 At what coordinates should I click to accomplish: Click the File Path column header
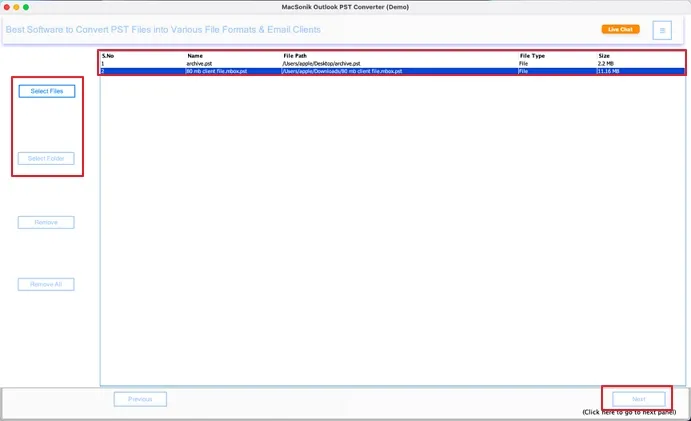tap(295, 56)
